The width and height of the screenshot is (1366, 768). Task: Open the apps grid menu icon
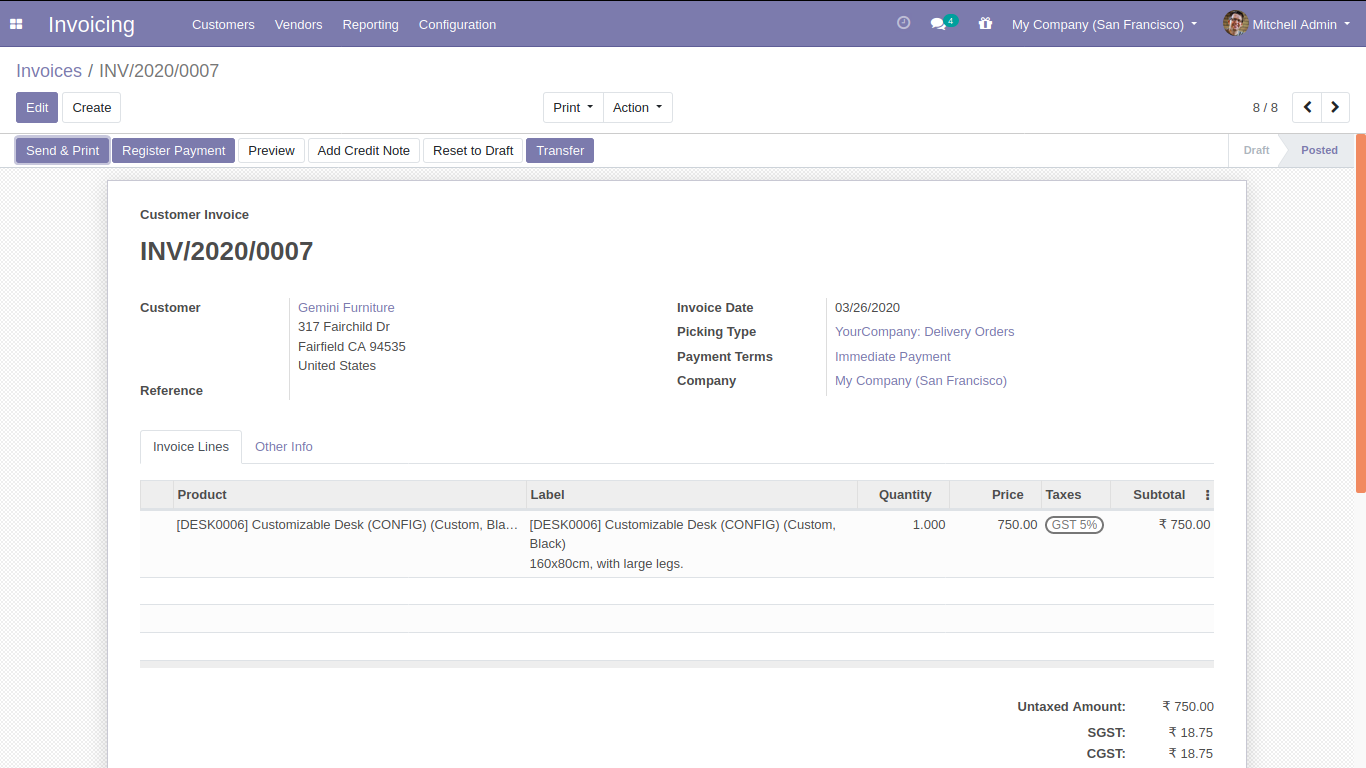tap(16, 24)
